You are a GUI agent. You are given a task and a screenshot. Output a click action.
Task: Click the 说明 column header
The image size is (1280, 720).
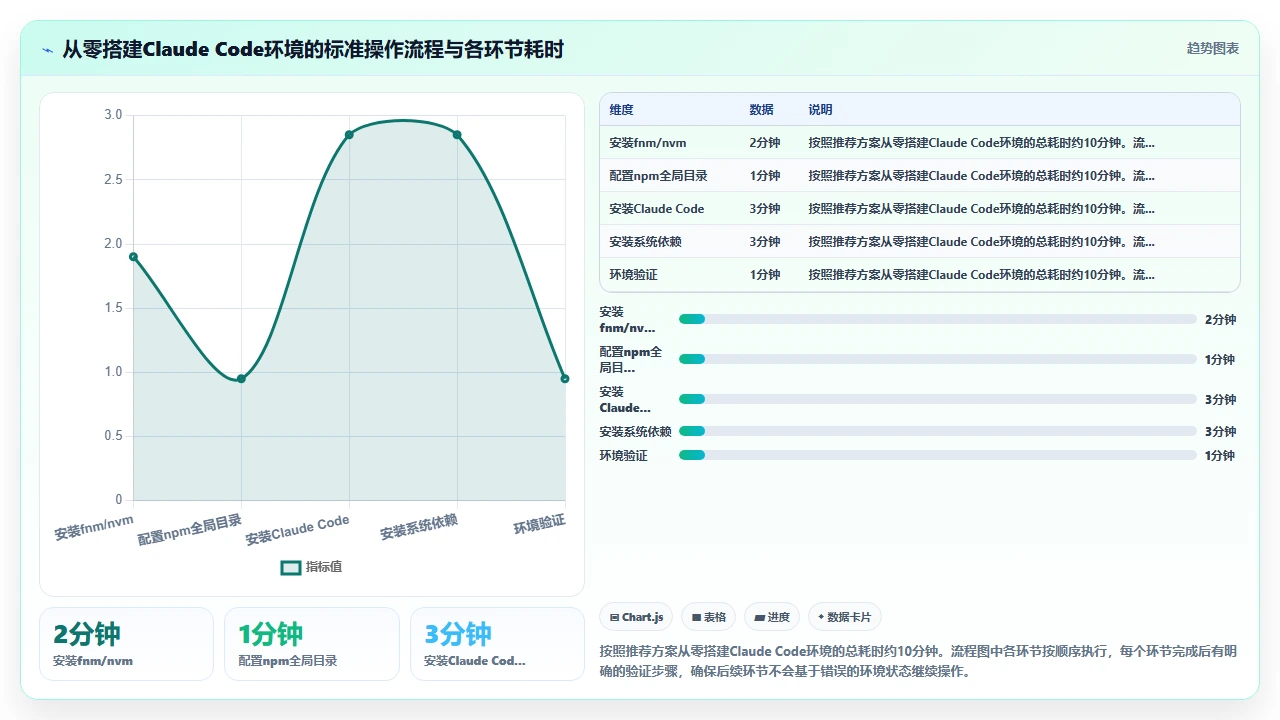tap(820, 110)
